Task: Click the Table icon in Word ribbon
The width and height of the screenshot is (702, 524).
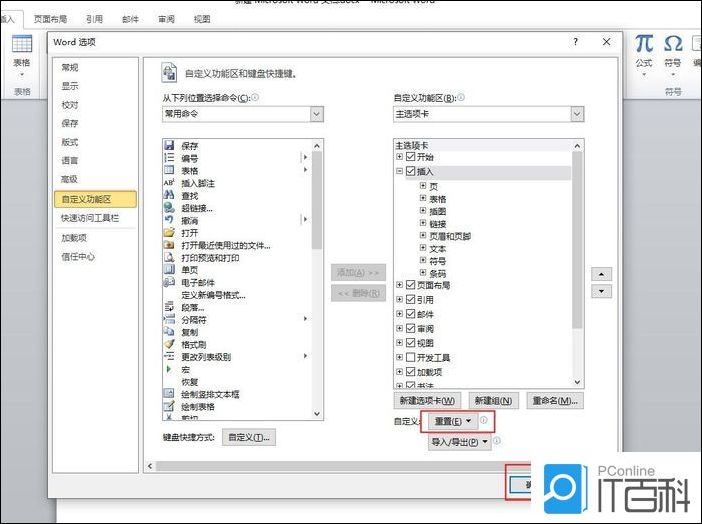Action: [x=21, y=44]
